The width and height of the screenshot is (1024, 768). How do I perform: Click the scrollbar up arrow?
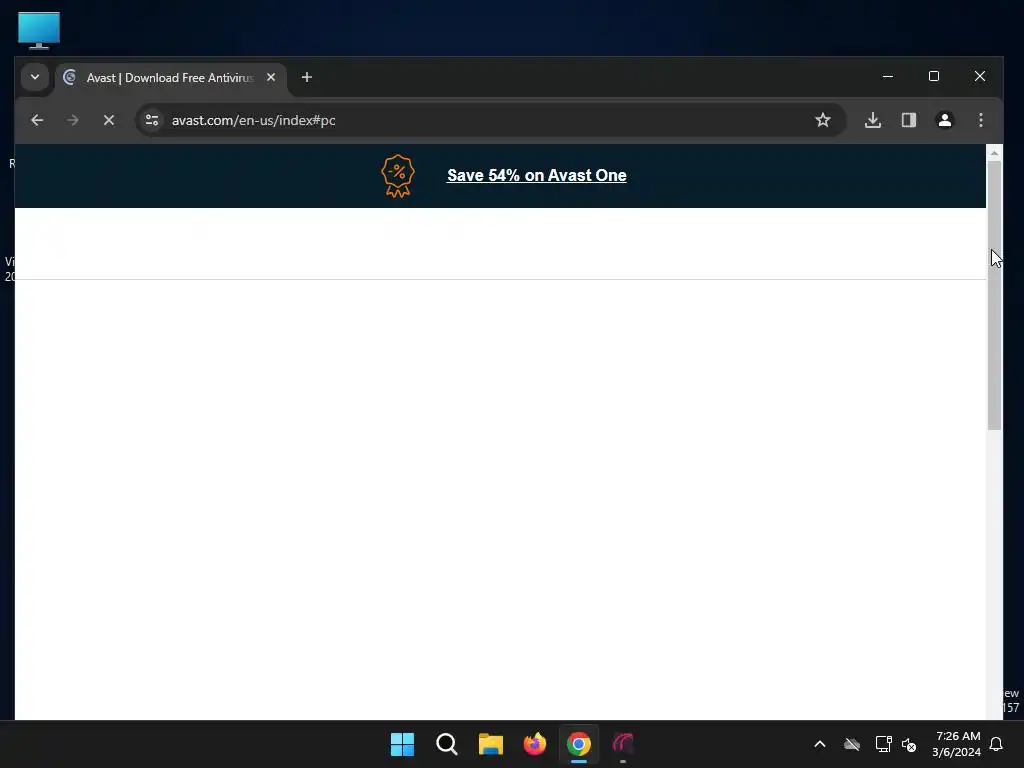coord(994,153)
